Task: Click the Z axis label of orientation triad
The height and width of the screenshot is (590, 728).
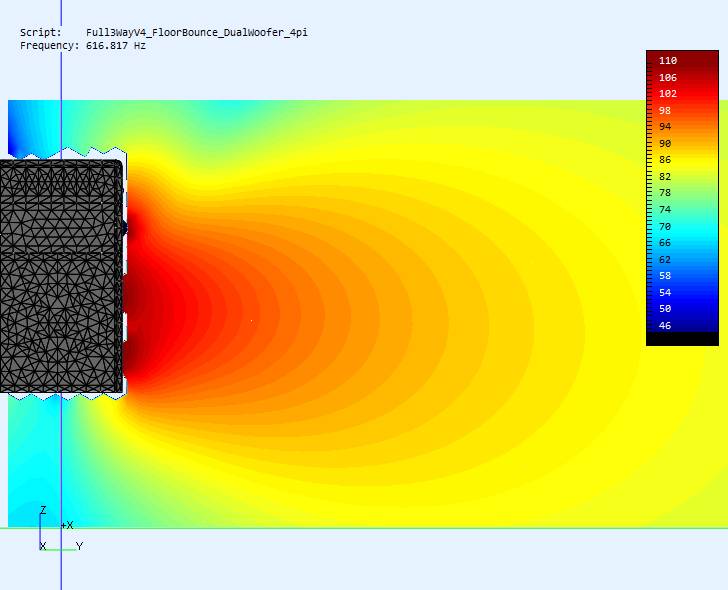Action: click(43, 510)
